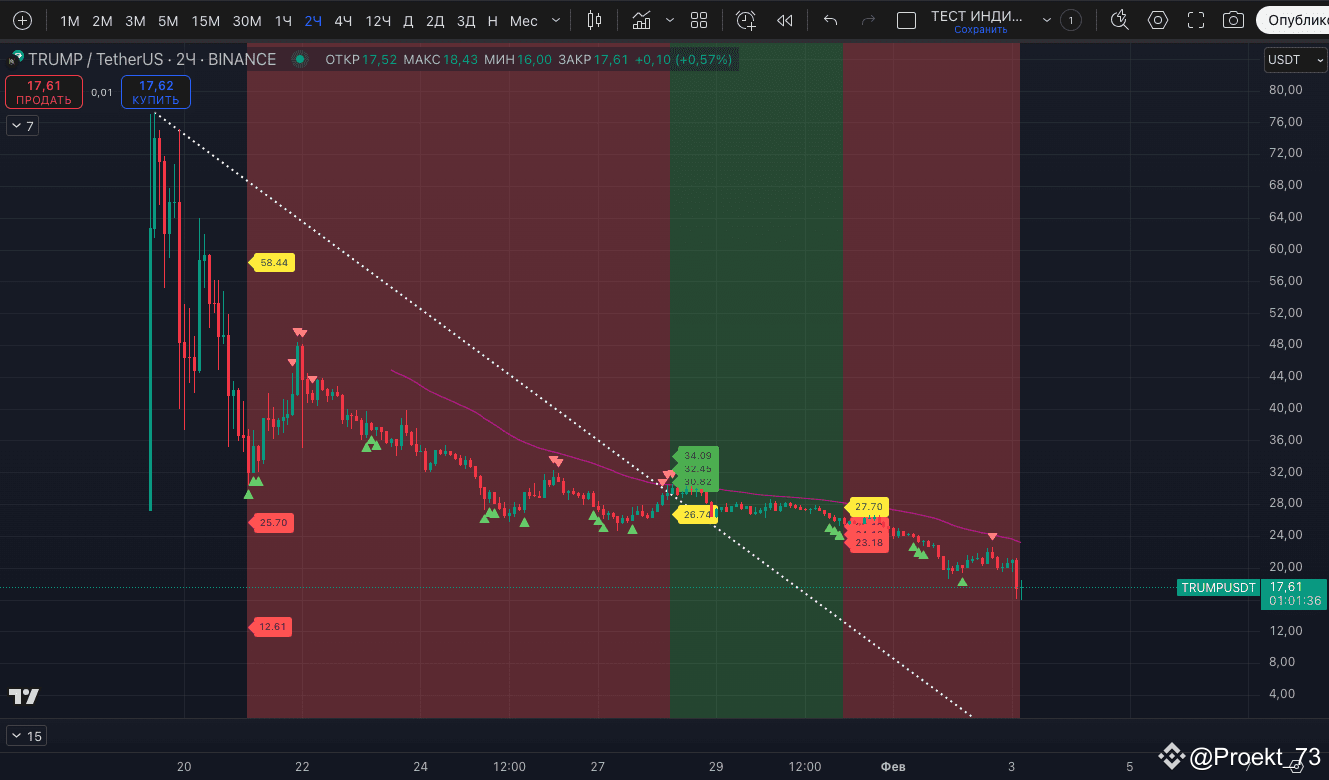Select the active 2Ч timeframe
Screen dimensions: 1329x780
314,21
